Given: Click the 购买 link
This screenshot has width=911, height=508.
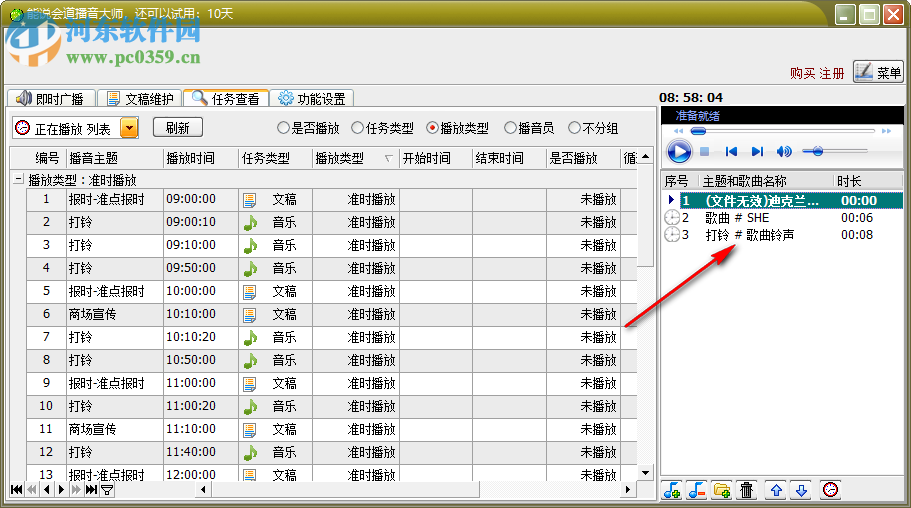Looking at the screenshot, I should [803, 74].
